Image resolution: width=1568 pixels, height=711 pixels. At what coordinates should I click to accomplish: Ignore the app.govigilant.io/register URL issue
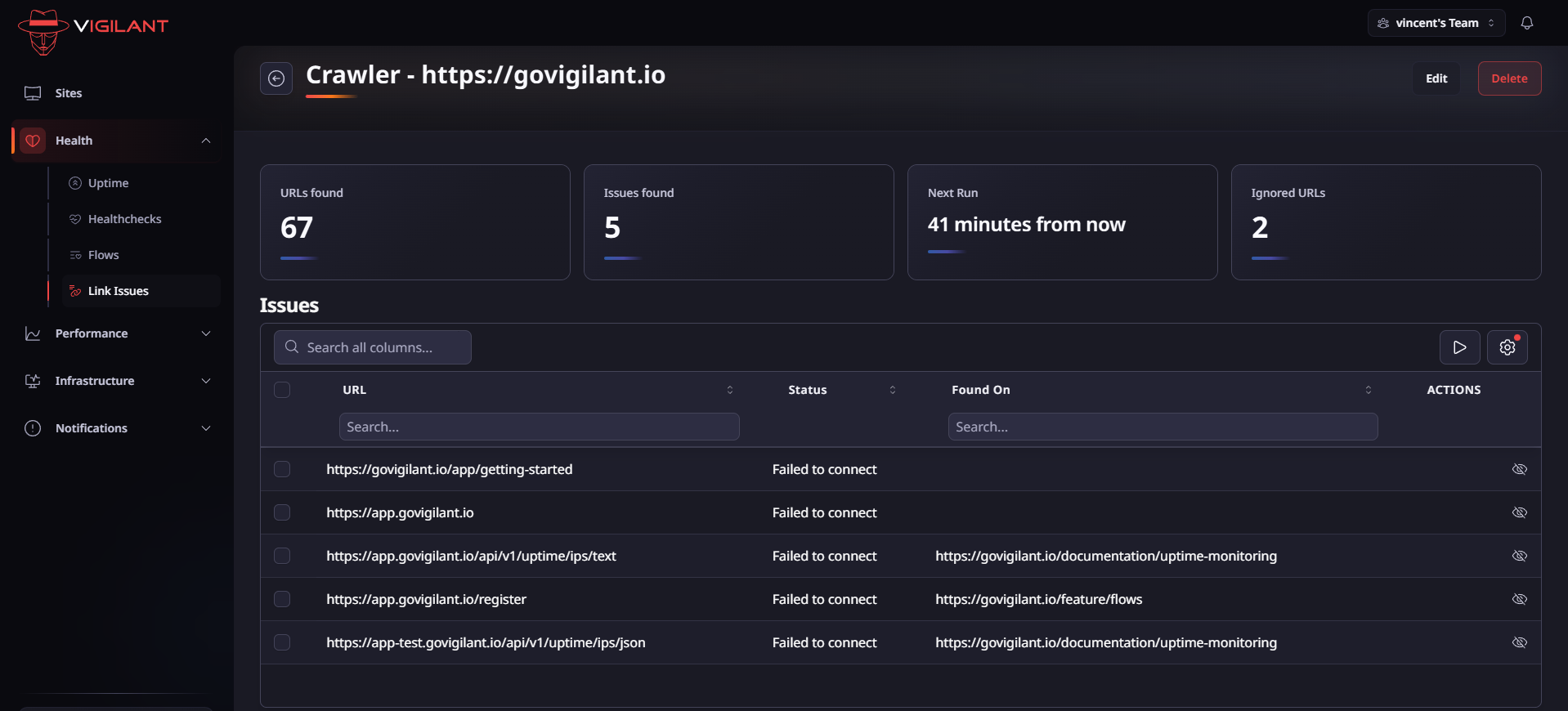pyautogui.click(x=1519, y=599)
